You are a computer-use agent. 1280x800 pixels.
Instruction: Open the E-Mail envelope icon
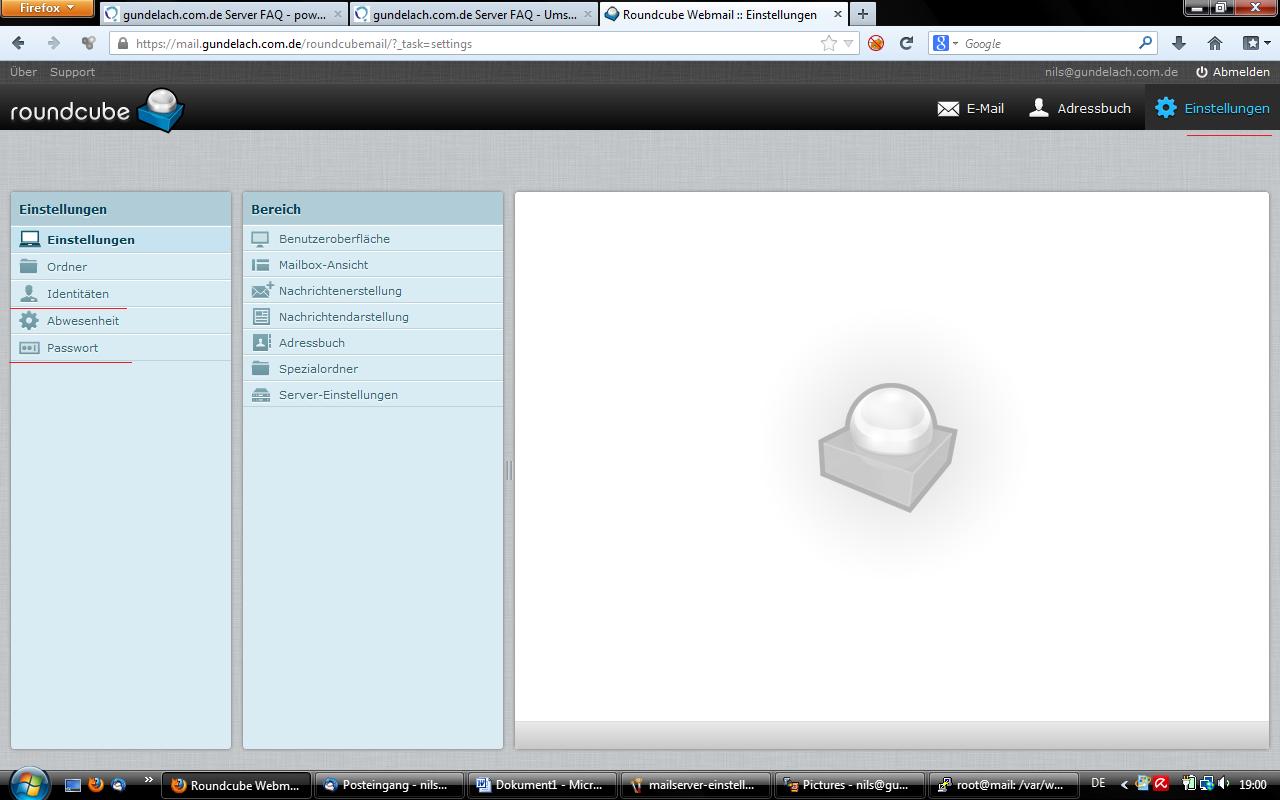pyautogui.click(x=948, y=108)
